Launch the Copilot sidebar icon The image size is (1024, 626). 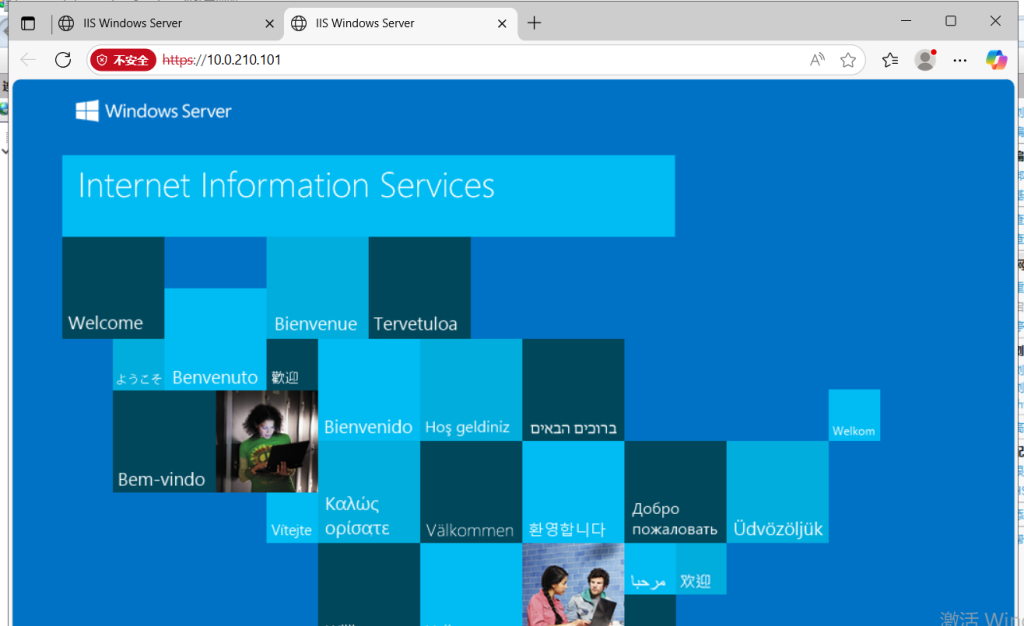(x=996, y=60)
